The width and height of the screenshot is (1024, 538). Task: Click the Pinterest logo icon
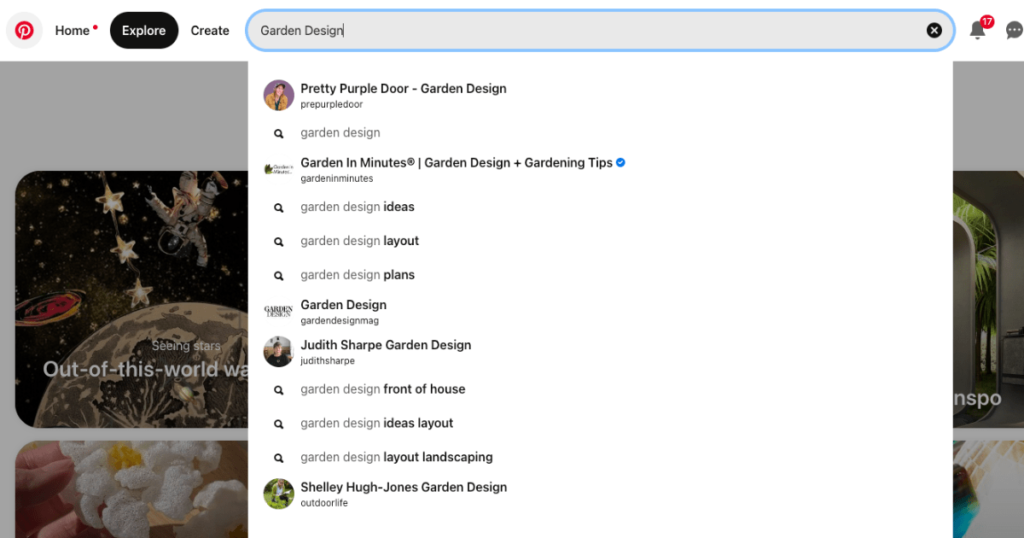pos(24,31)
